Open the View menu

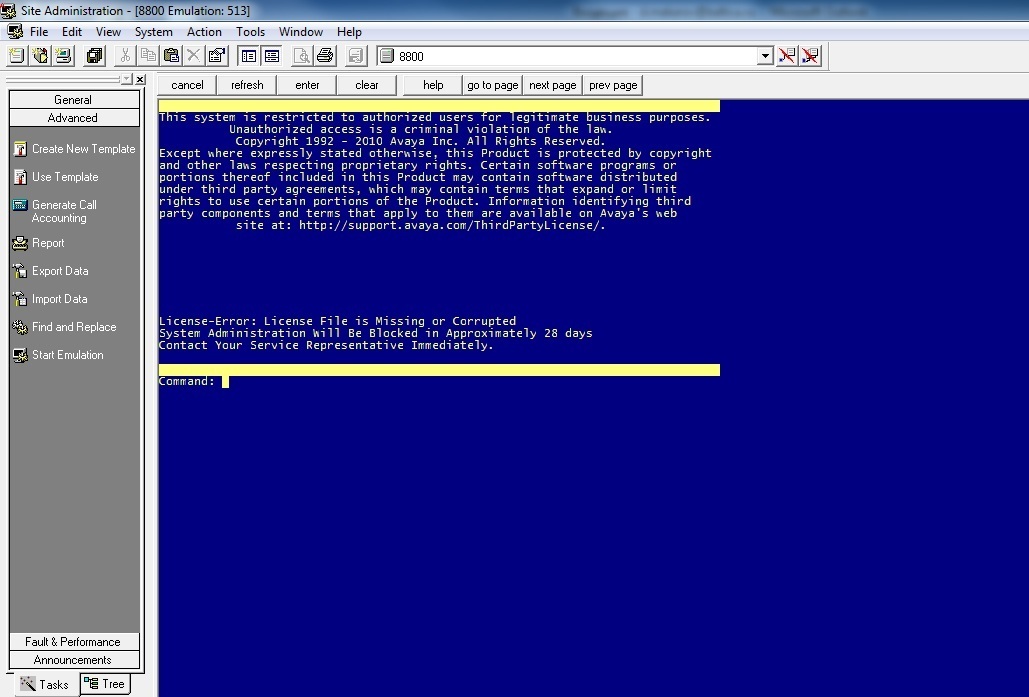(108, 32)
